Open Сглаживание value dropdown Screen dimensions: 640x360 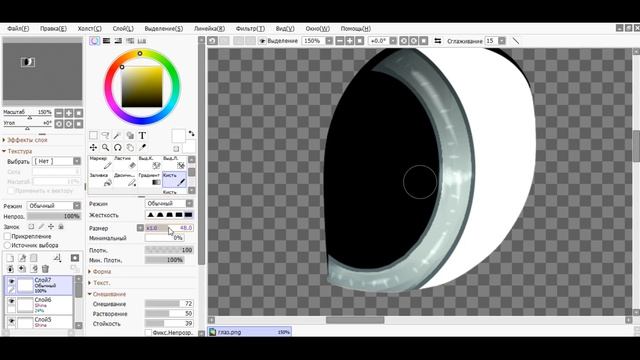[x=502, y=41]
